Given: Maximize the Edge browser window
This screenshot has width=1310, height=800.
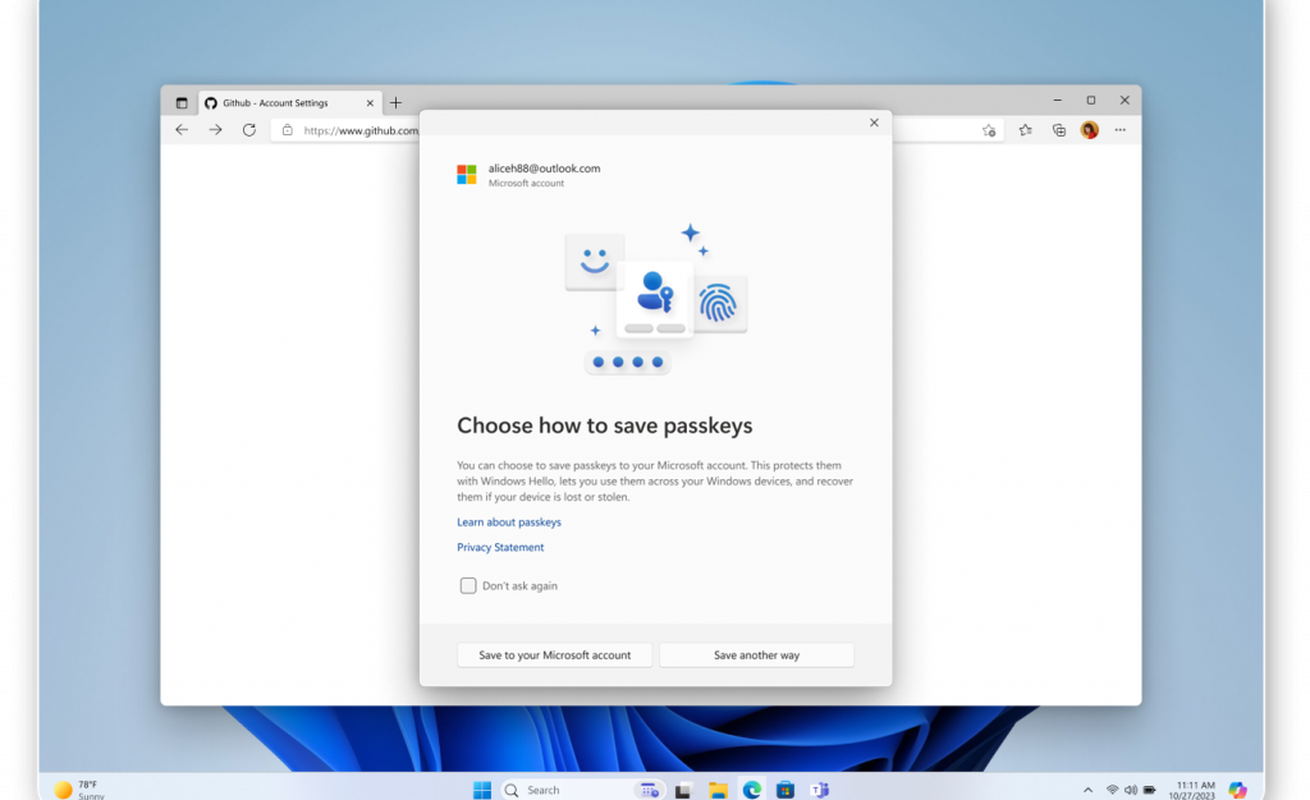Looking at the screenshot, I should point(1091,101).
